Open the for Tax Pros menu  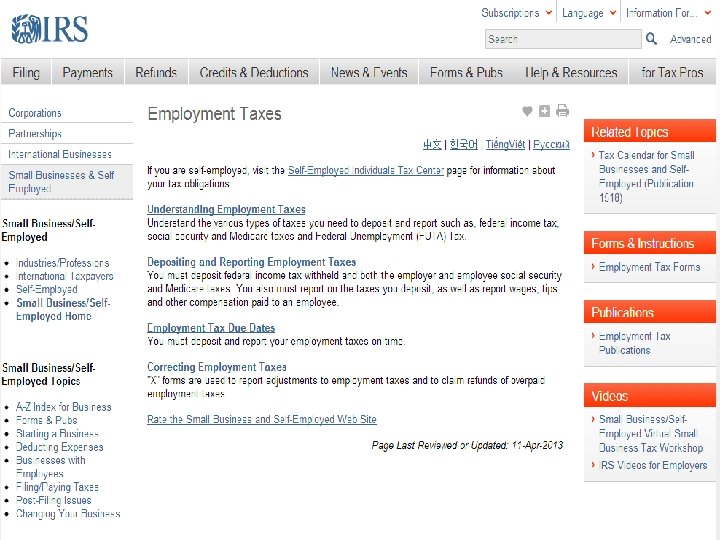click(x=672, y=72)
